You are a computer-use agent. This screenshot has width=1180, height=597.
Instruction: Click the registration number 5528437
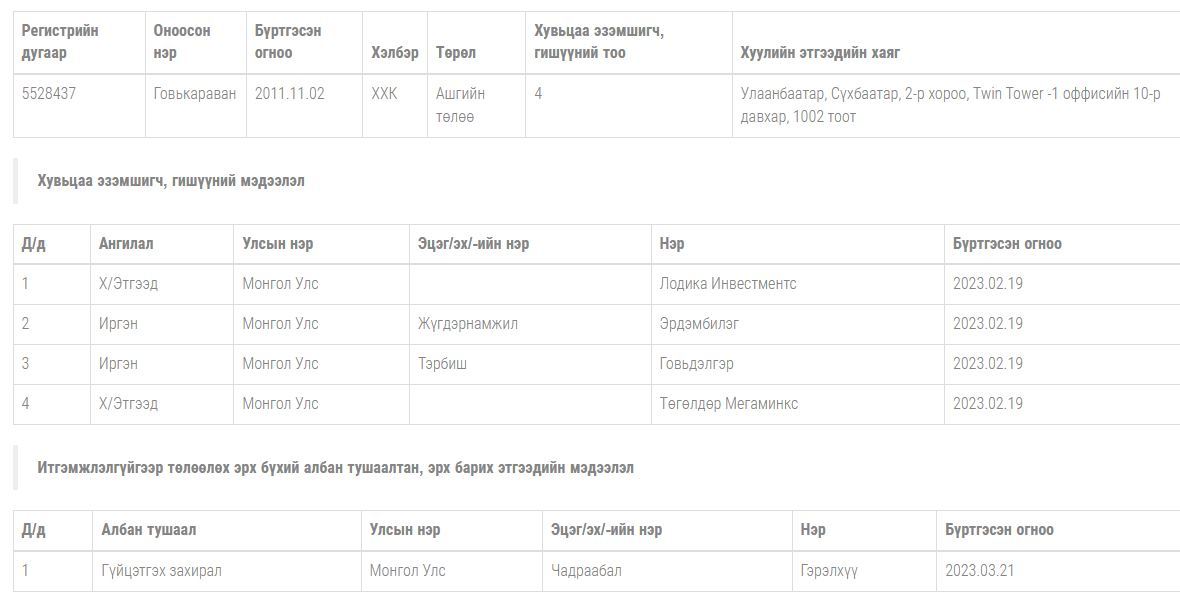49,94
